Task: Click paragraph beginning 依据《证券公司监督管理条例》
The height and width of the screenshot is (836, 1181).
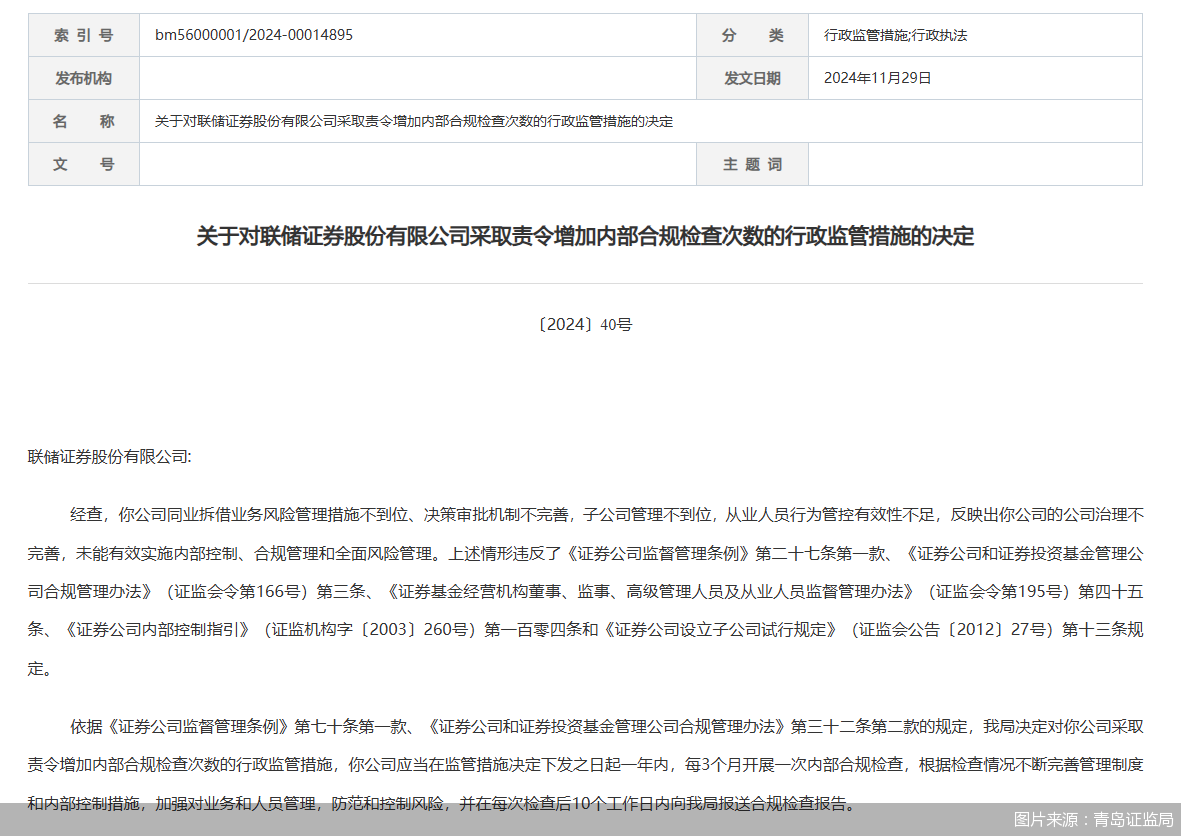Action: click(x=585, y=764)
